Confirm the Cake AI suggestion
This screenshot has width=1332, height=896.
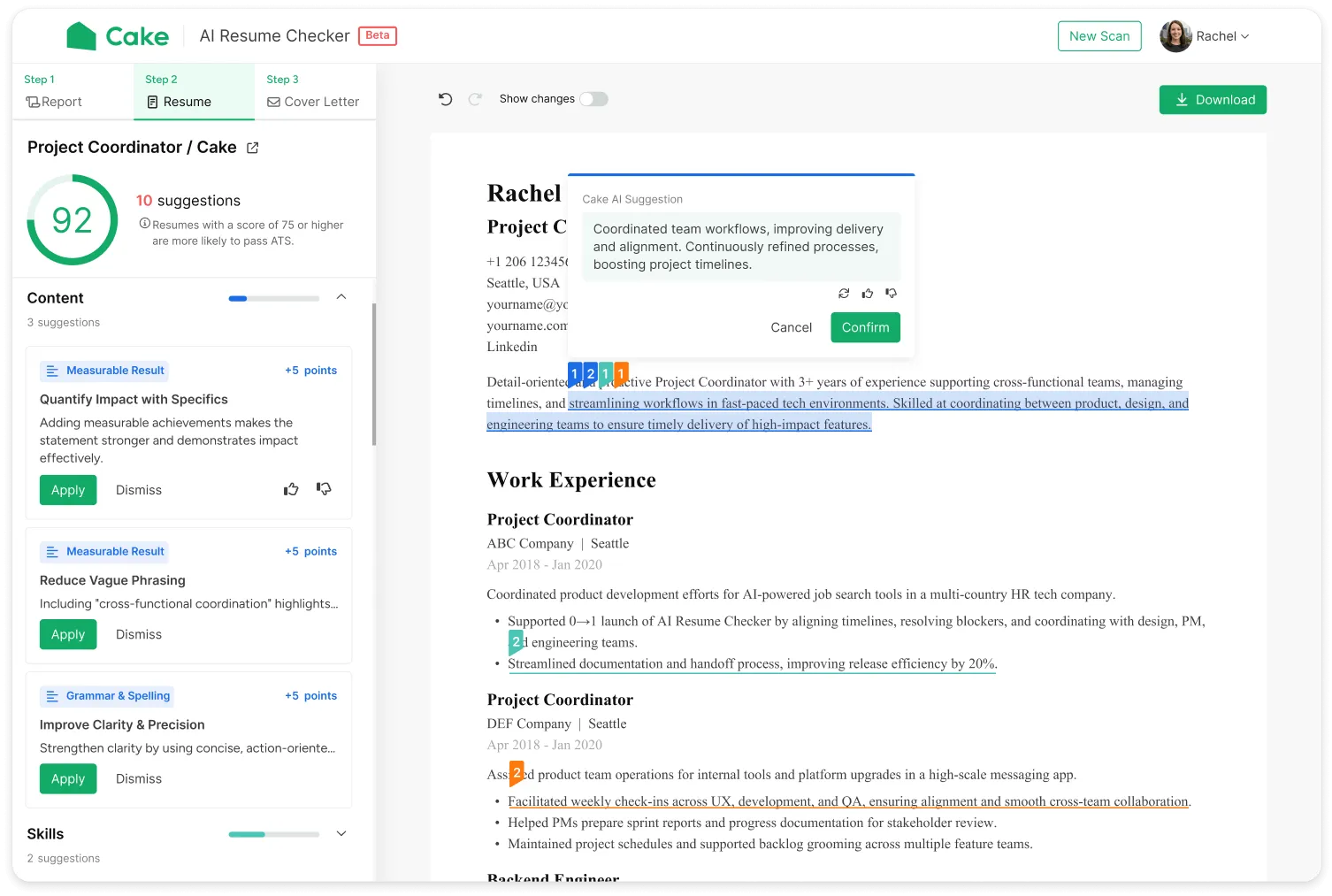click(x=865, y=327)
